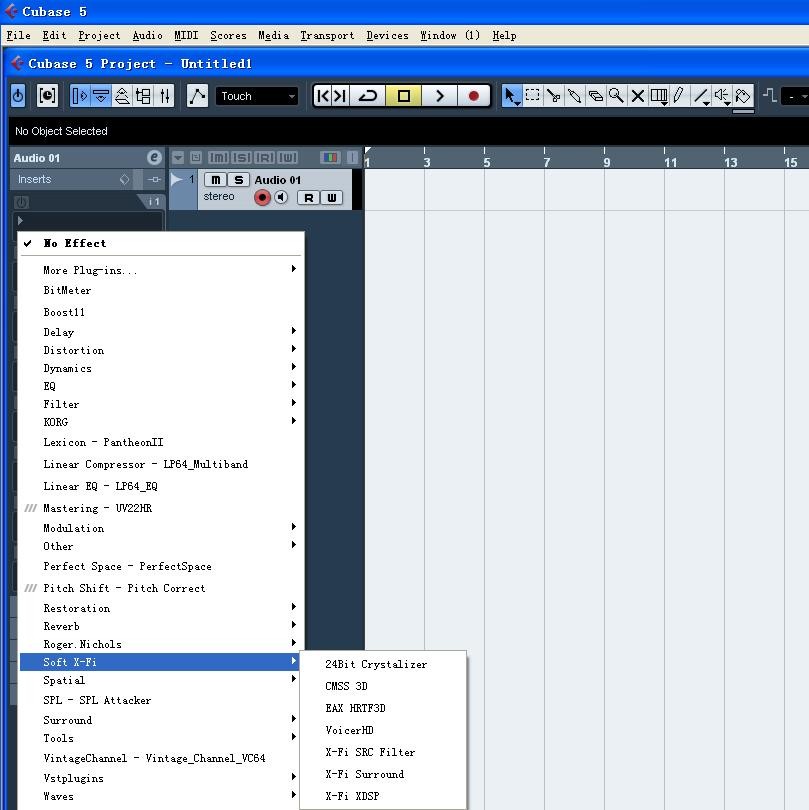
Task: Choose the checked No Effect entry
Action: (x=160, y=243)
